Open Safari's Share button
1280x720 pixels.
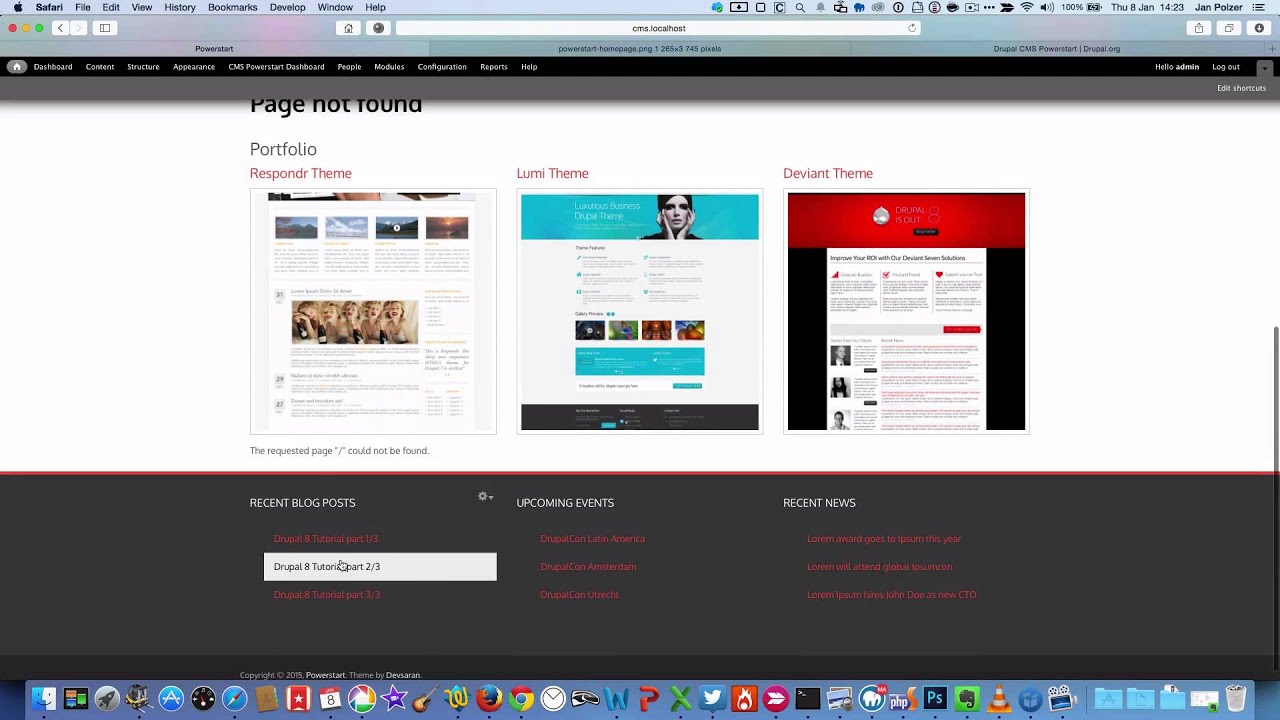[1199, 28]
